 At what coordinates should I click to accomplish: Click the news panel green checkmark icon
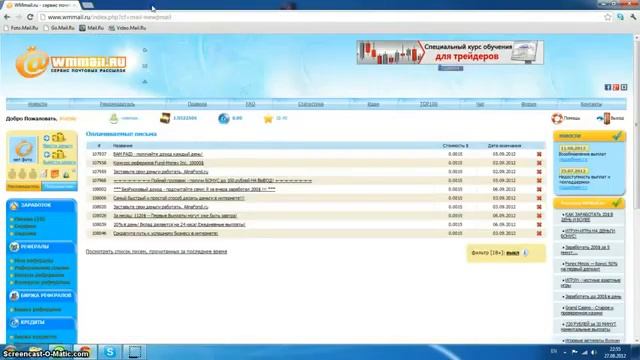617,136
